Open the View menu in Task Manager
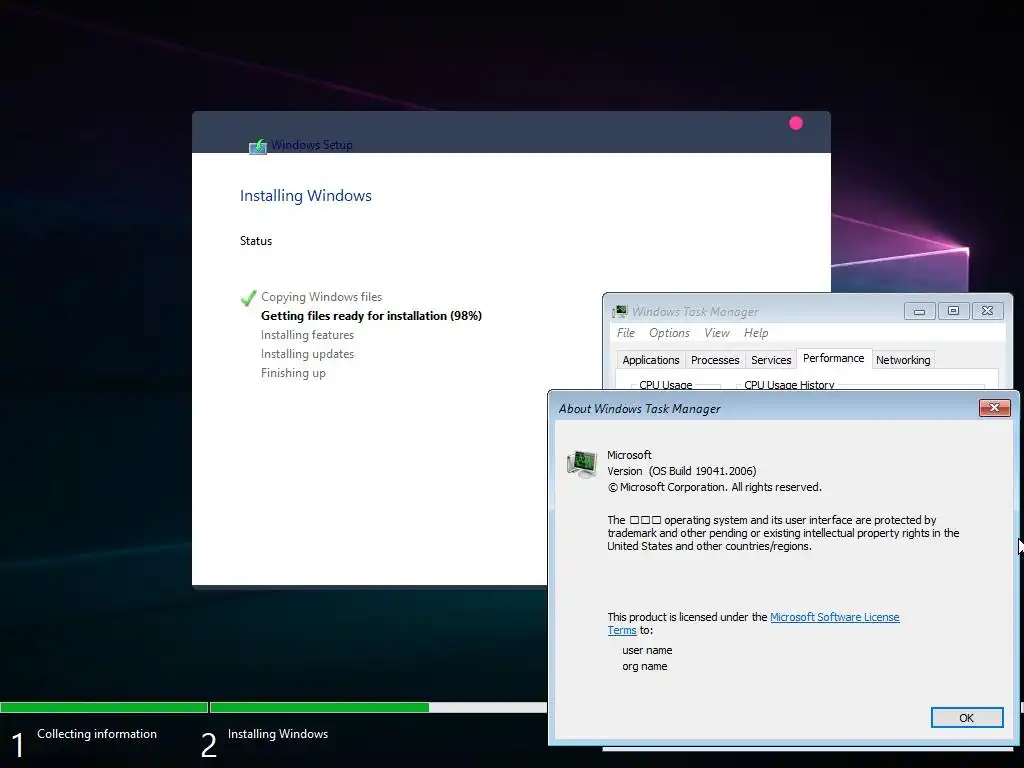Image resolution: width=1024 pixels, height=768 pixels. 716,333
